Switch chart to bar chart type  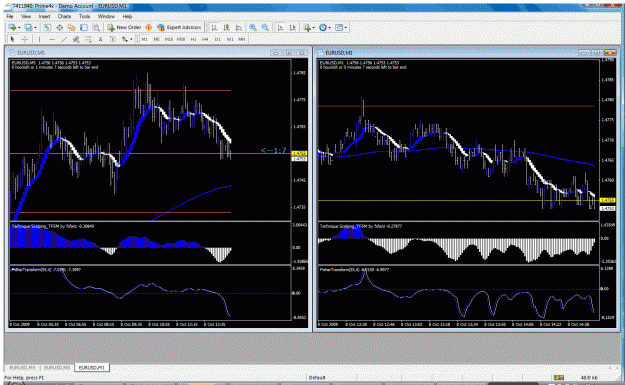point(214,28)
